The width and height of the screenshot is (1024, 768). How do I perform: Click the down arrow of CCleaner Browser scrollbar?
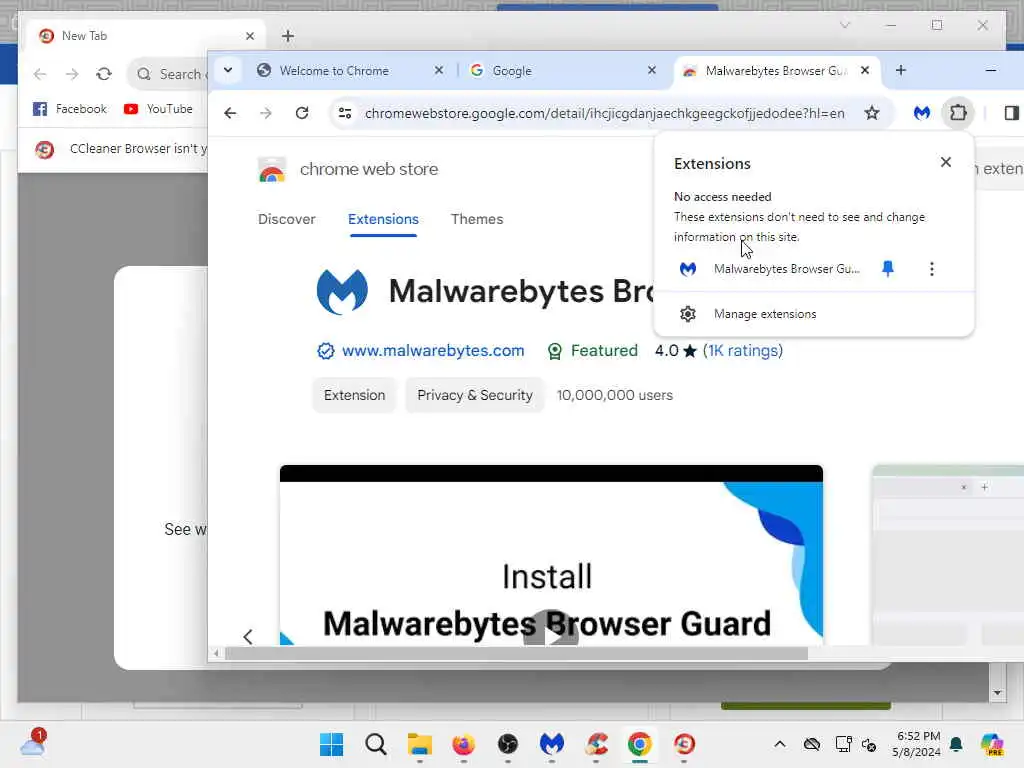(x=997, y=692)
